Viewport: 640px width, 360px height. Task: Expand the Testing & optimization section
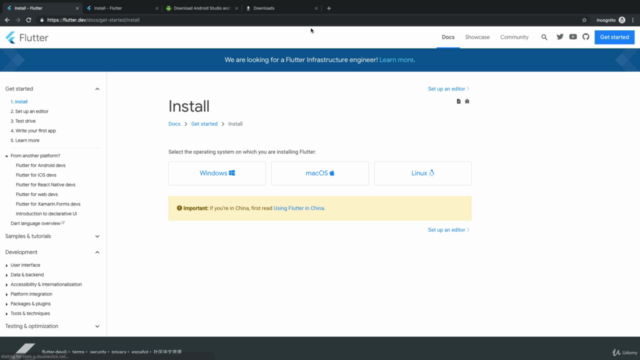97,326
